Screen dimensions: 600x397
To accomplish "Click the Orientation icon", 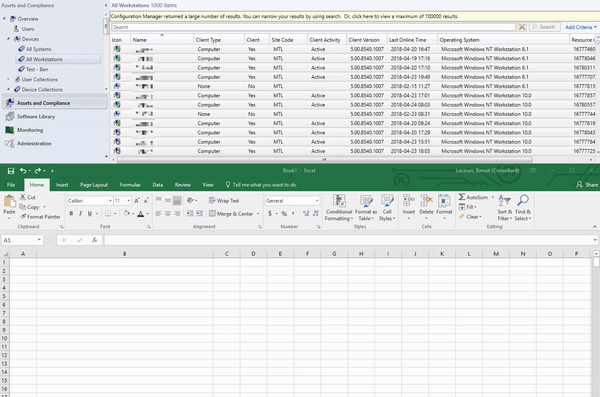I will 190,201.
